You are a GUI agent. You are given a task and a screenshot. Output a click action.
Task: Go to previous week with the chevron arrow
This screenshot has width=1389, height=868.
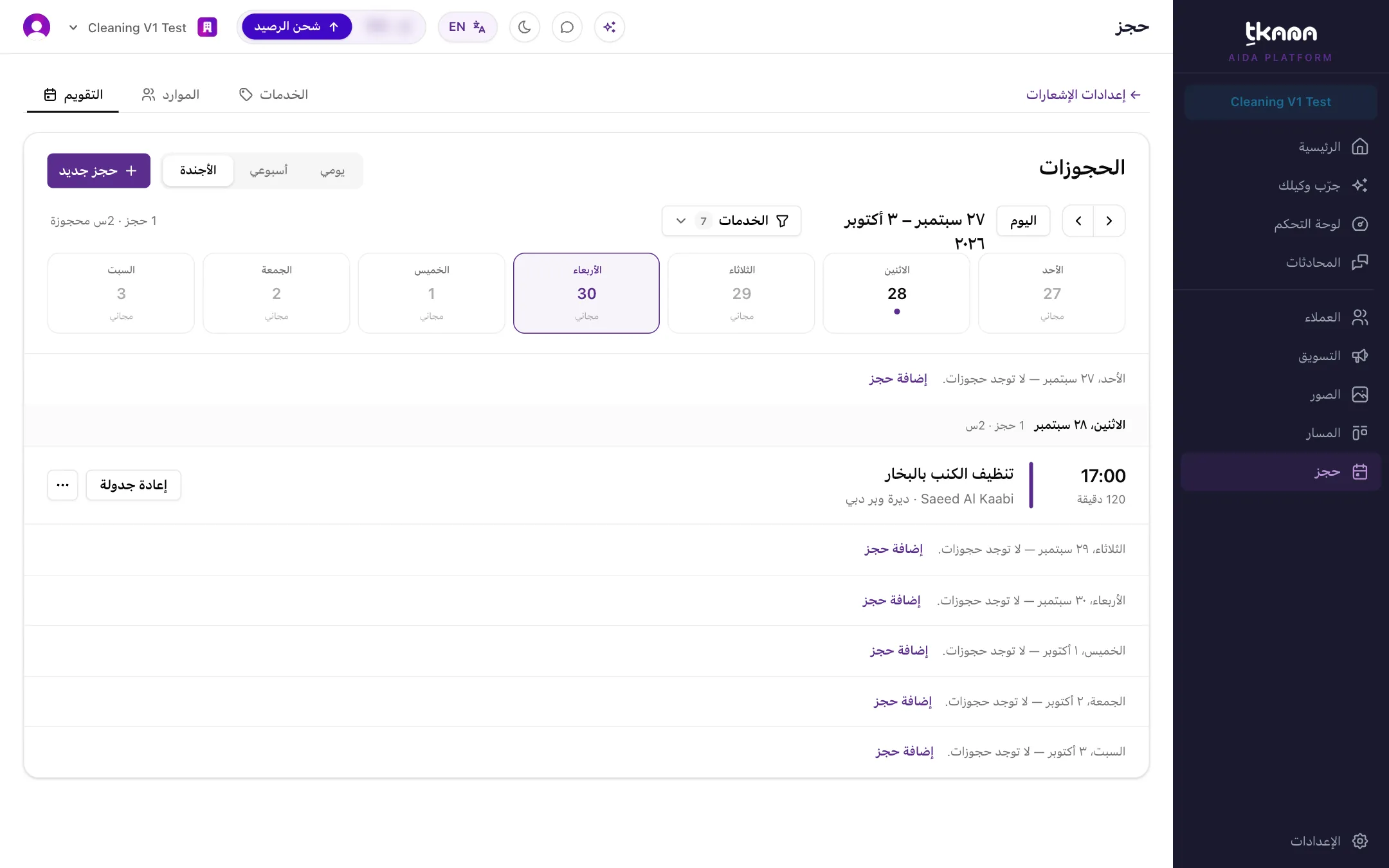coord(1109,221)
